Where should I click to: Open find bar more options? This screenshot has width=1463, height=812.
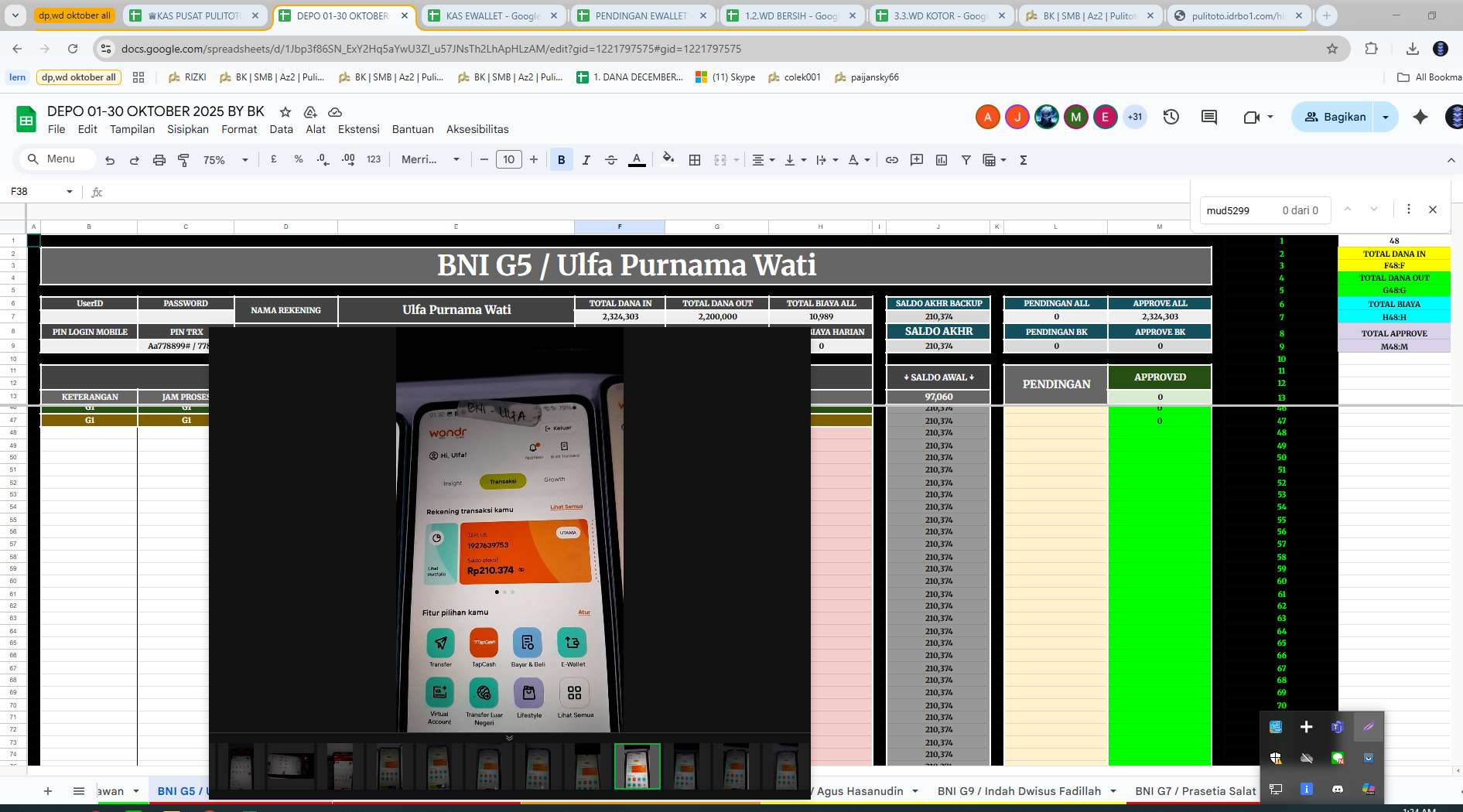(x=1409, y=210)
